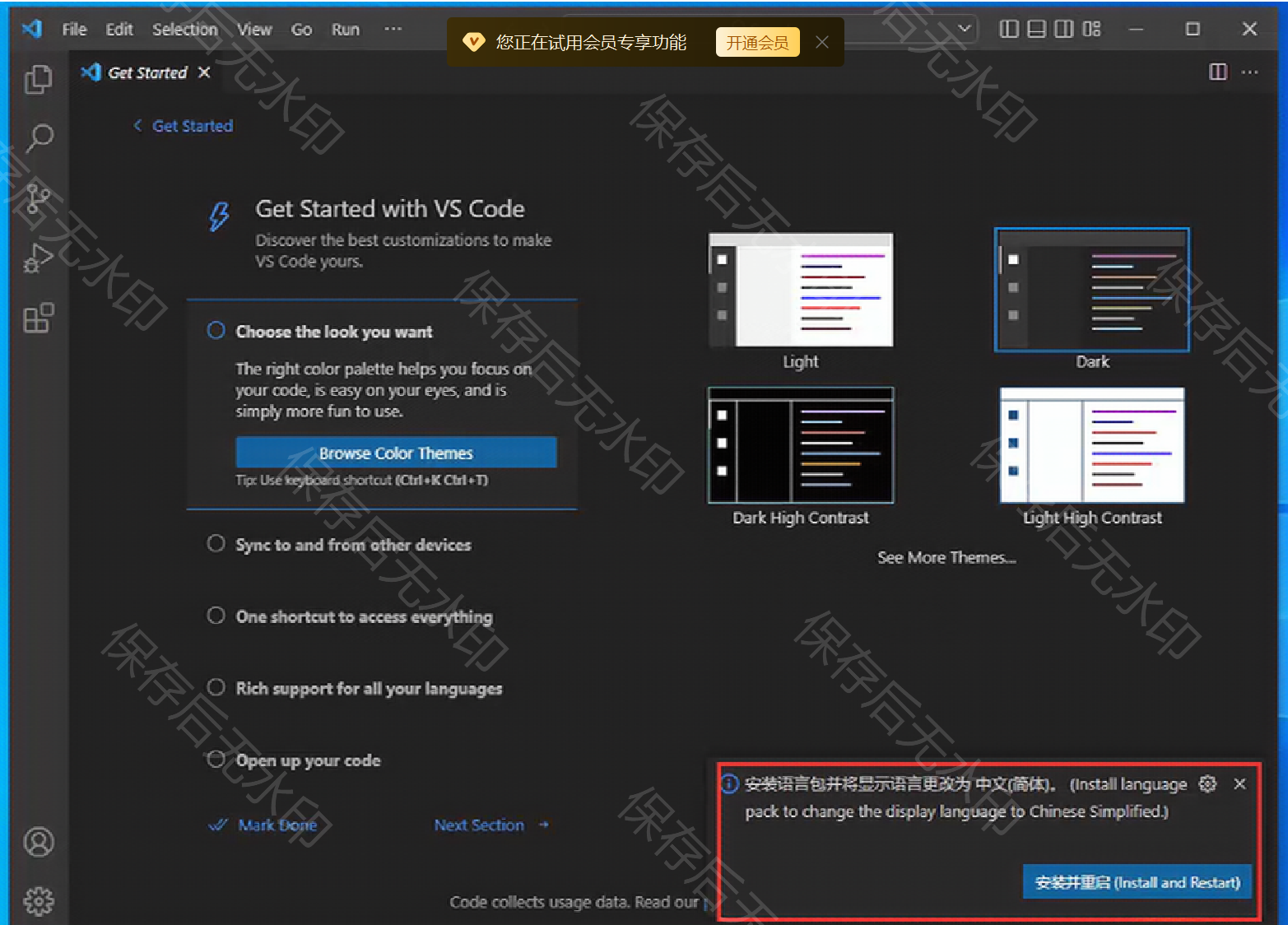Choose the Light theme preview
Screen dimensions: 1288x925
[801, 290]
